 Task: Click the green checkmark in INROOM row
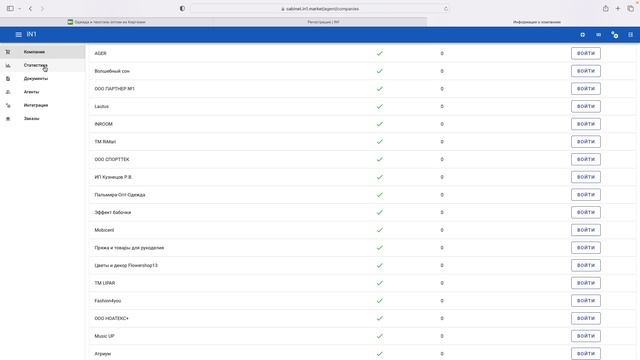380,124
